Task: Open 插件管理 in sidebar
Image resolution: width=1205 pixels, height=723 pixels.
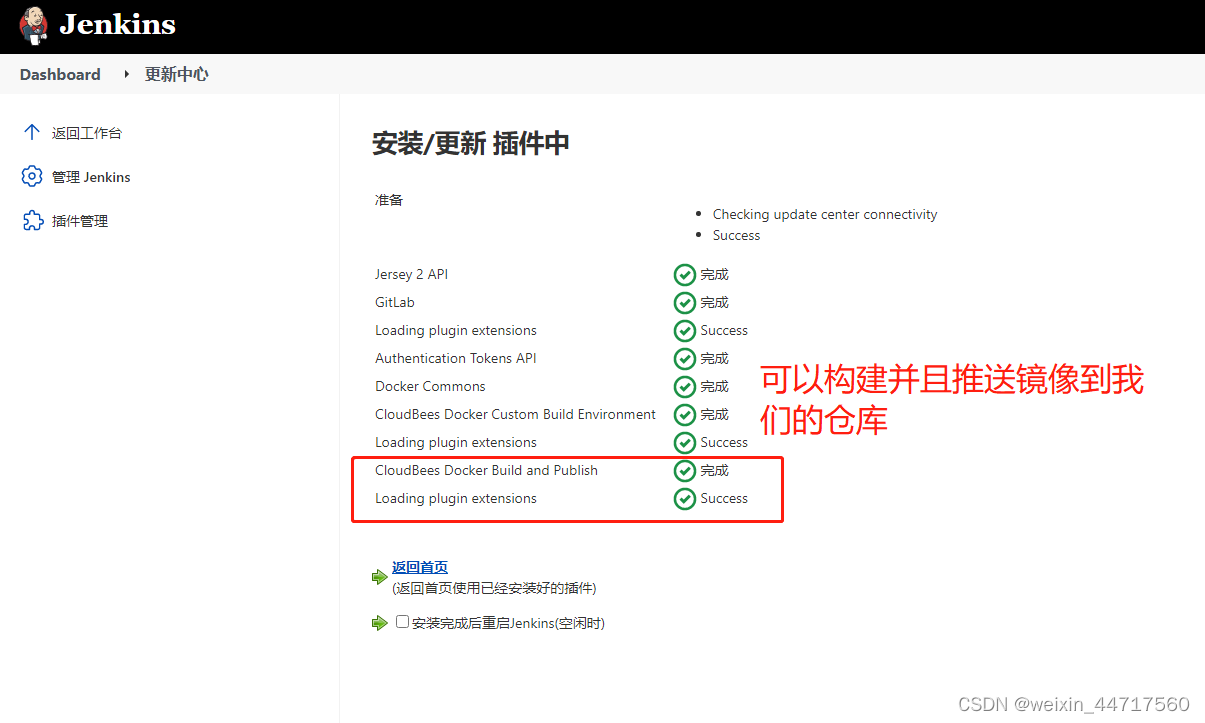Action: pos(80,221)
